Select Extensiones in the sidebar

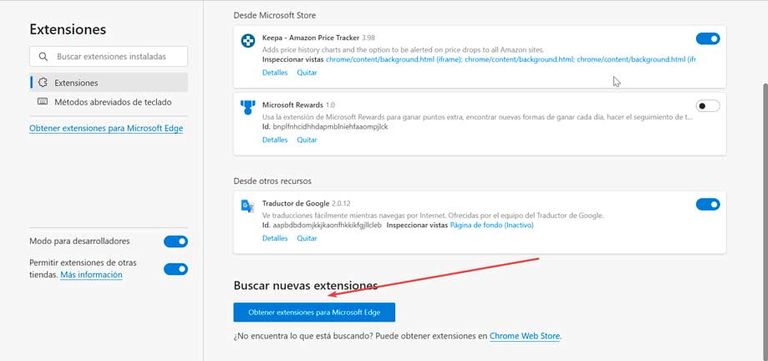109,83
